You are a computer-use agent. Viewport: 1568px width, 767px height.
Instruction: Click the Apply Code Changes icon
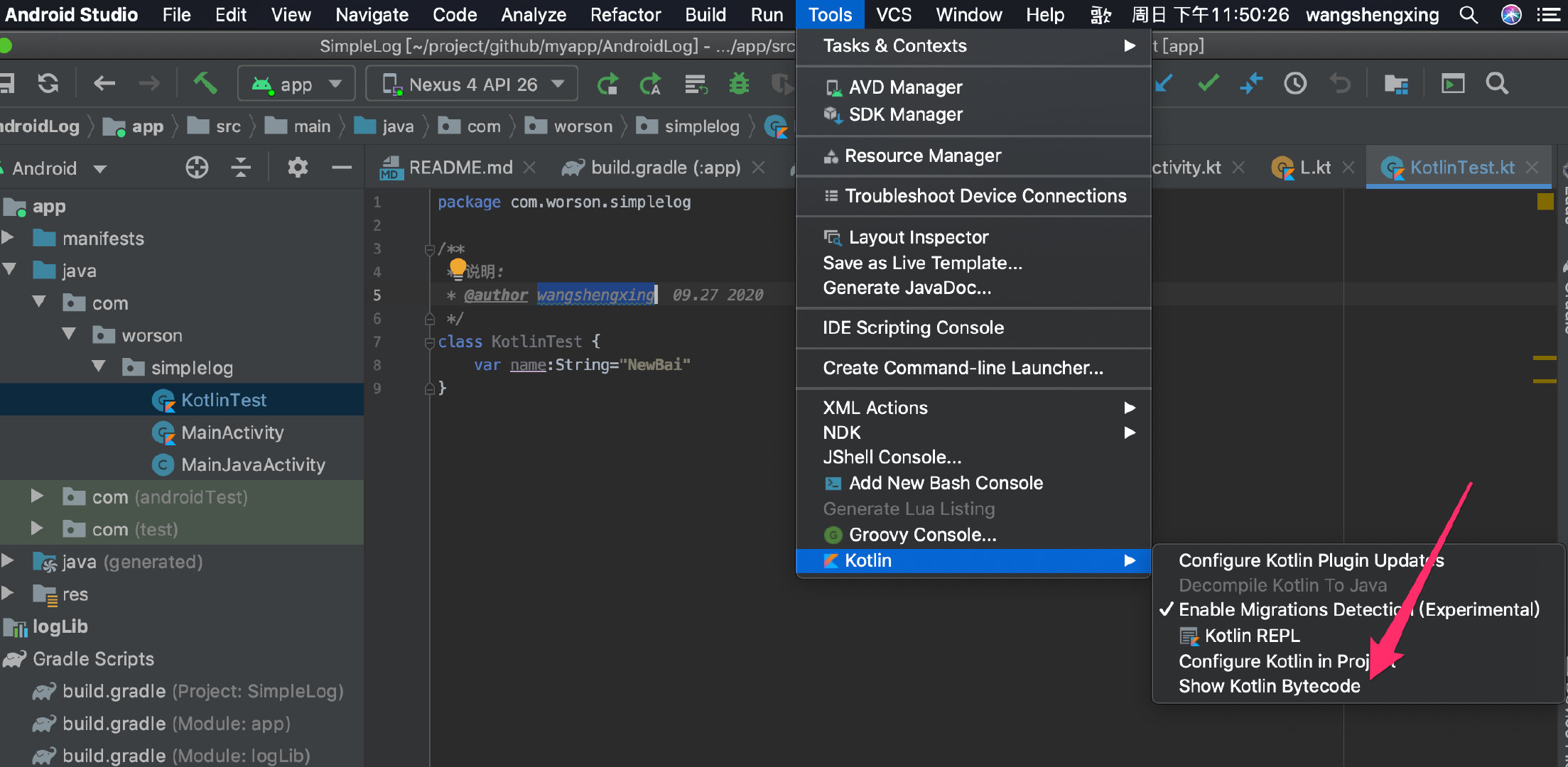click(650, 84)
